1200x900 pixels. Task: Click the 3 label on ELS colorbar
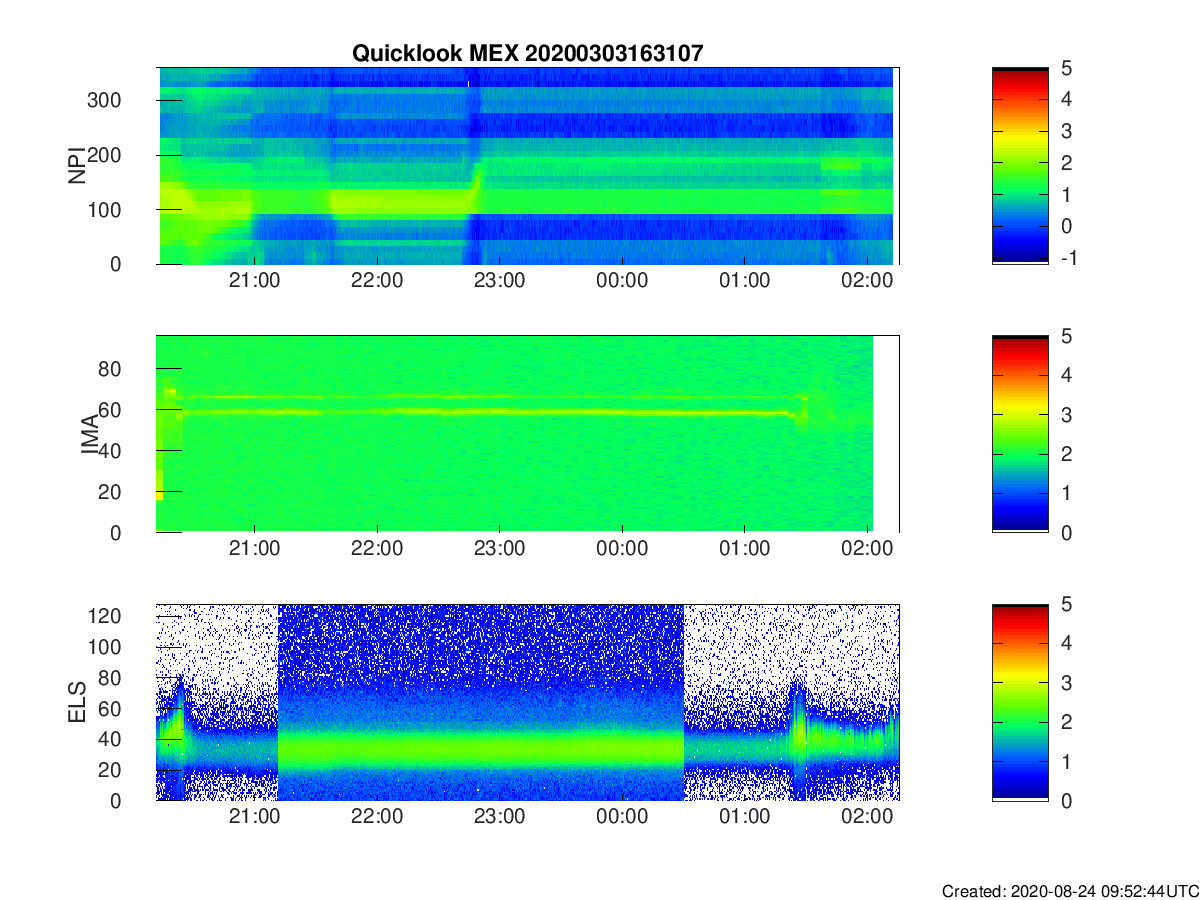click(1067, 682)
